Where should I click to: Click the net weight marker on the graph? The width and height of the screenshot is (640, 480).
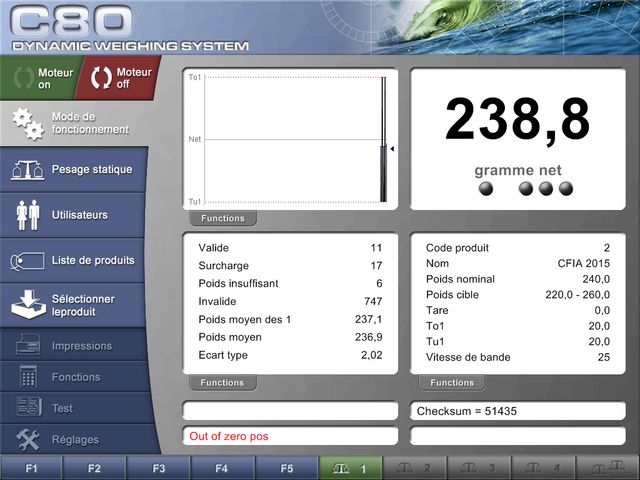click(x=392, y=149)
